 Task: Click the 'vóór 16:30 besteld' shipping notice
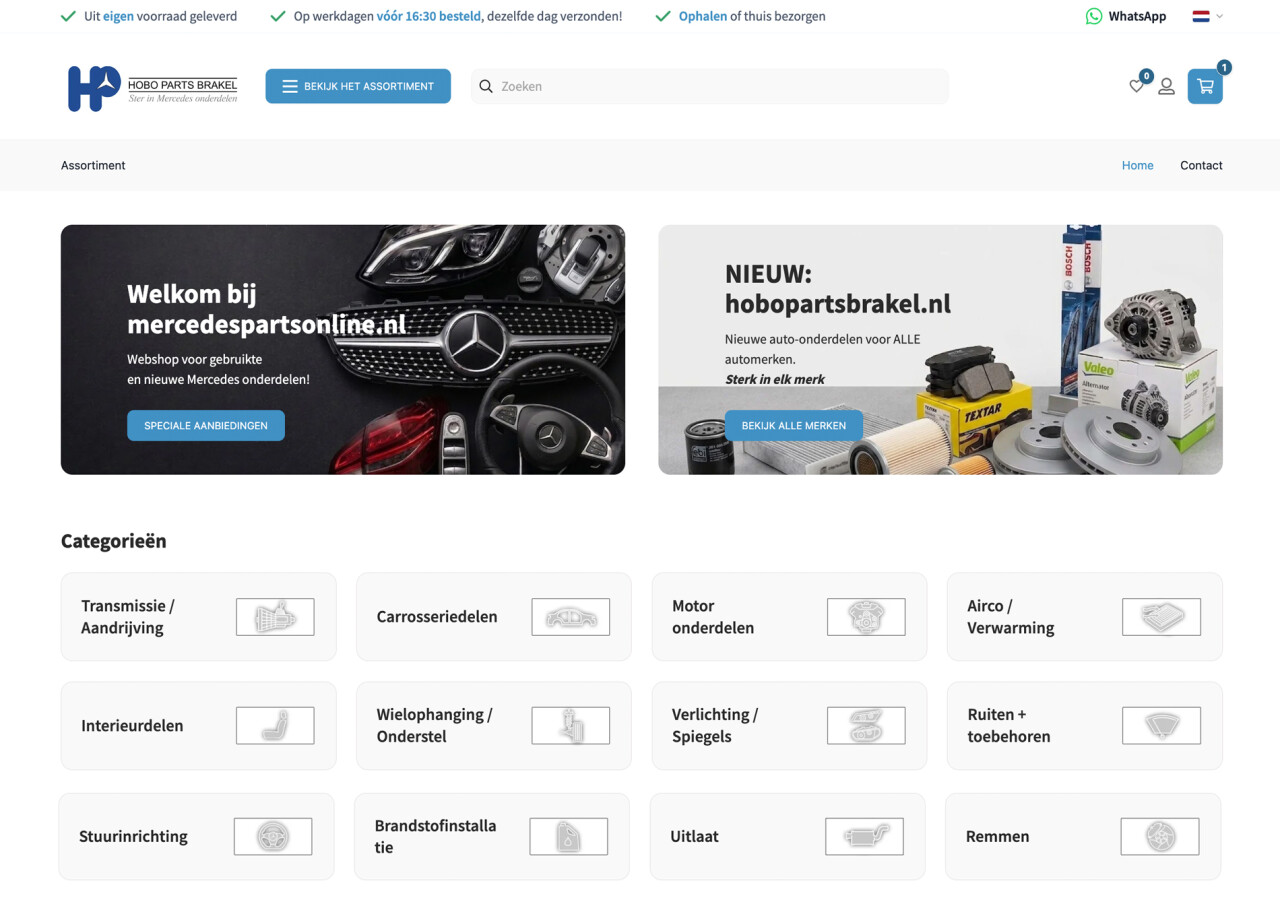tap(429, 16)
